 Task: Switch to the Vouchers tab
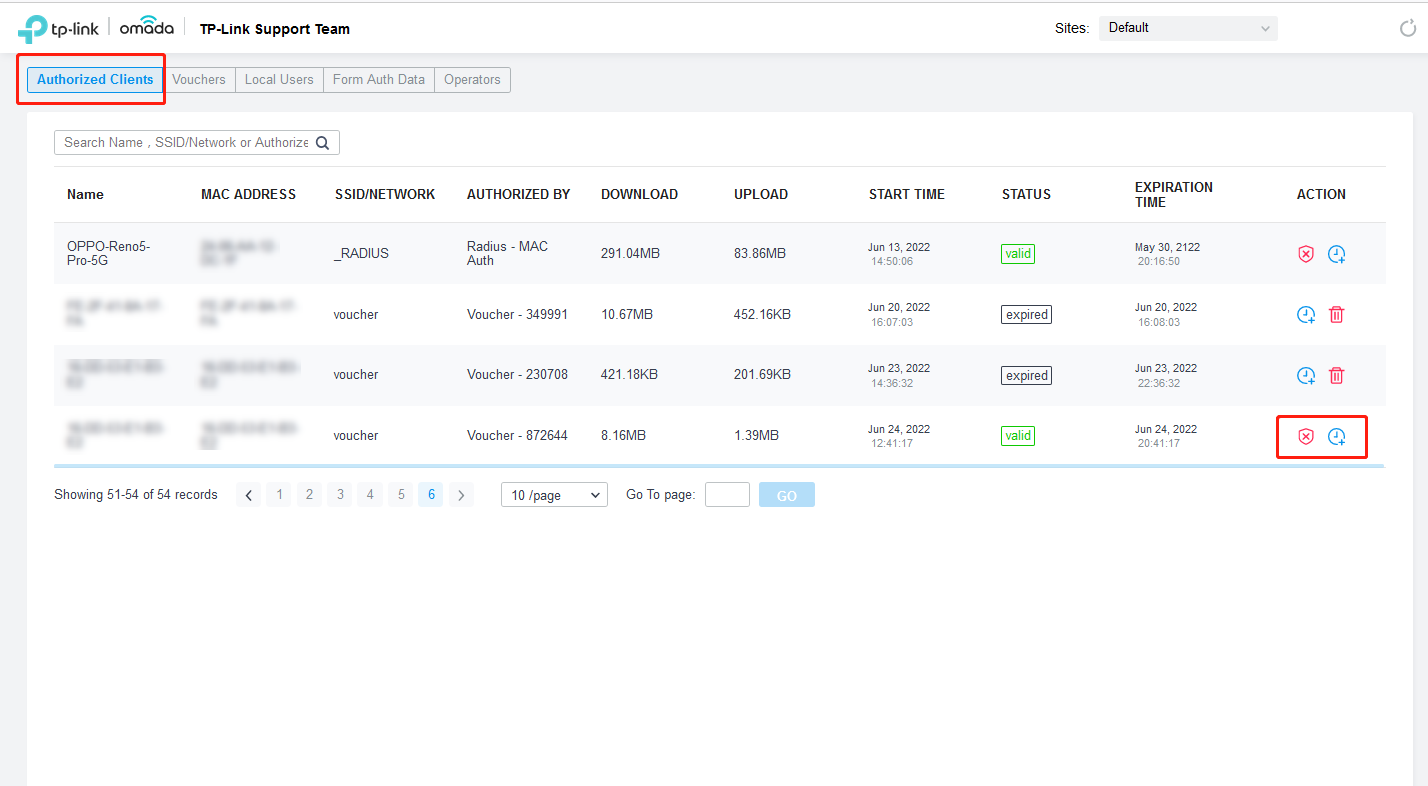(199, 80)
